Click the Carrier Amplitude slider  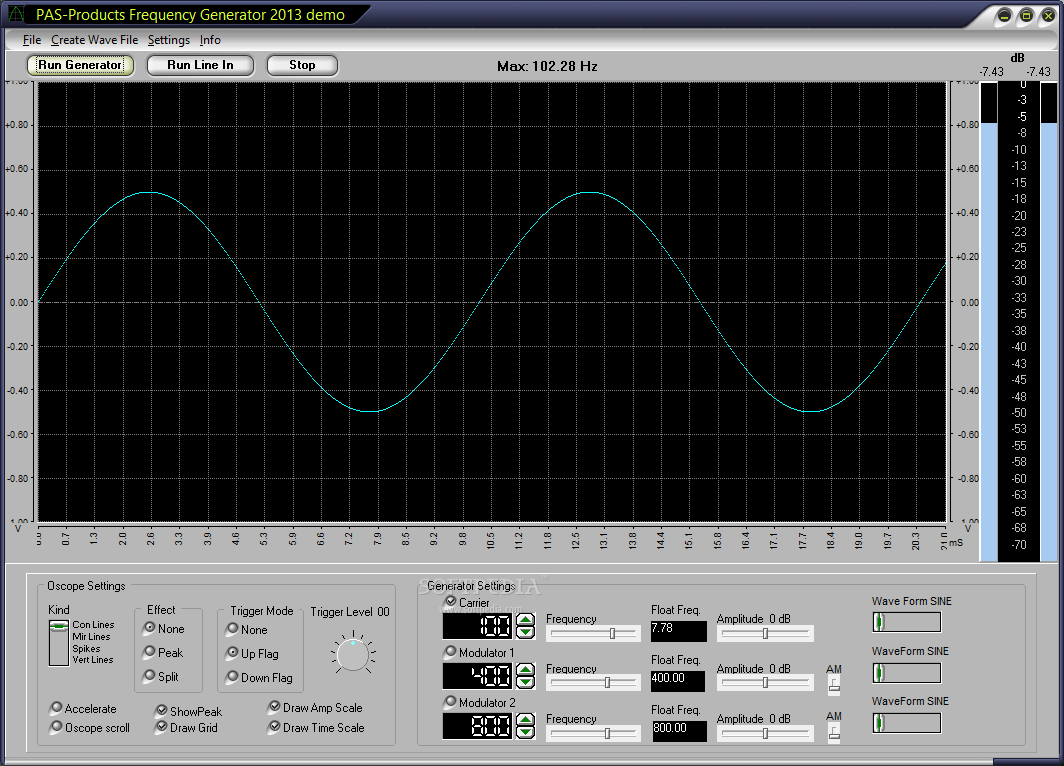[x=765, y=634]
